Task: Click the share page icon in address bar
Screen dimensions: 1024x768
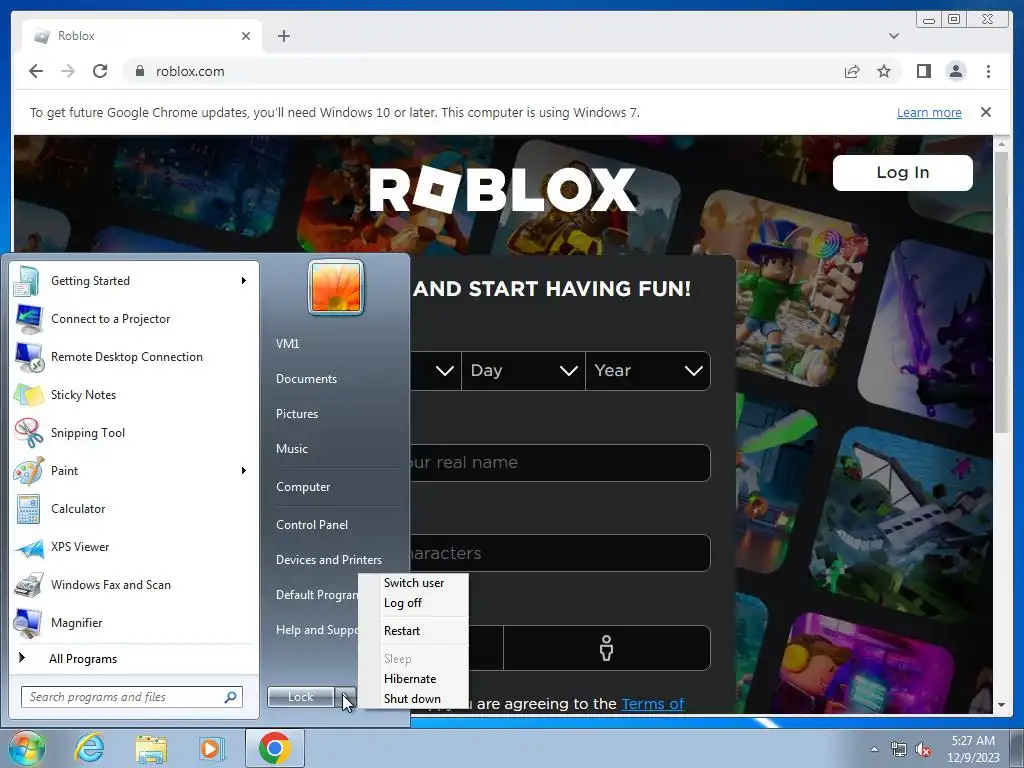Action: (852, 71)
